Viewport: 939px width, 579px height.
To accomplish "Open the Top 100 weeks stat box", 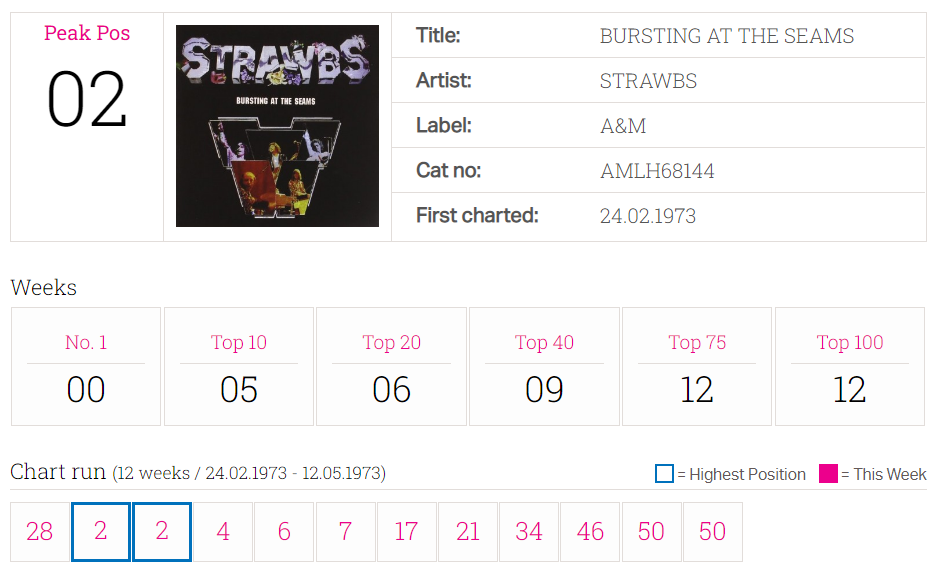I will (x=850, y=366).
